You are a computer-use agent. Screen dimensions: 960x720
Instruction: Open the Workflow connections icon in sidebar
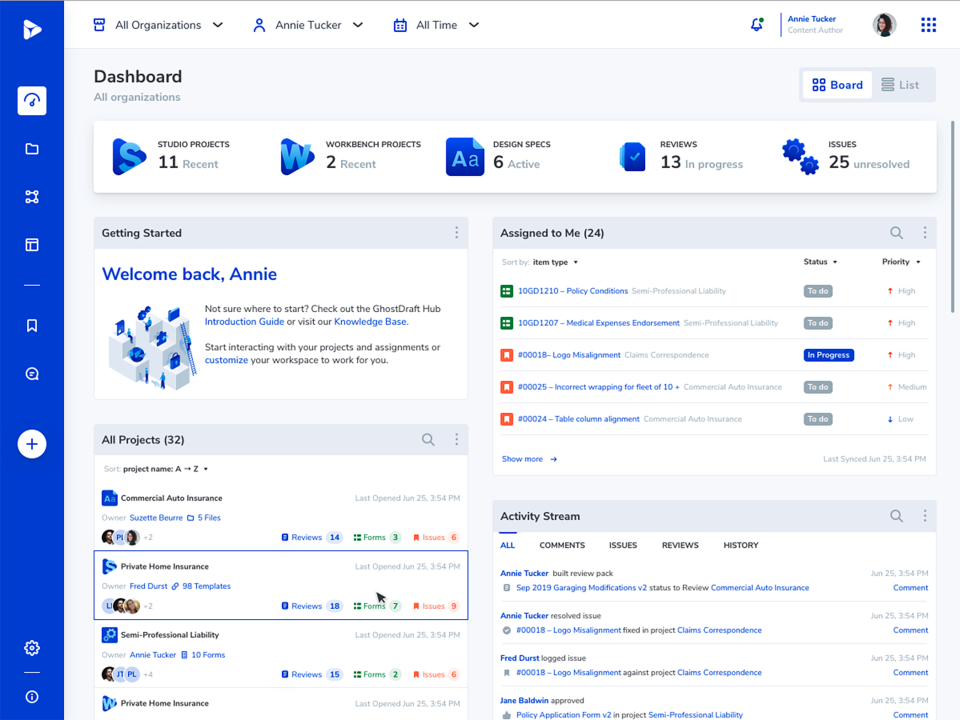31,196
